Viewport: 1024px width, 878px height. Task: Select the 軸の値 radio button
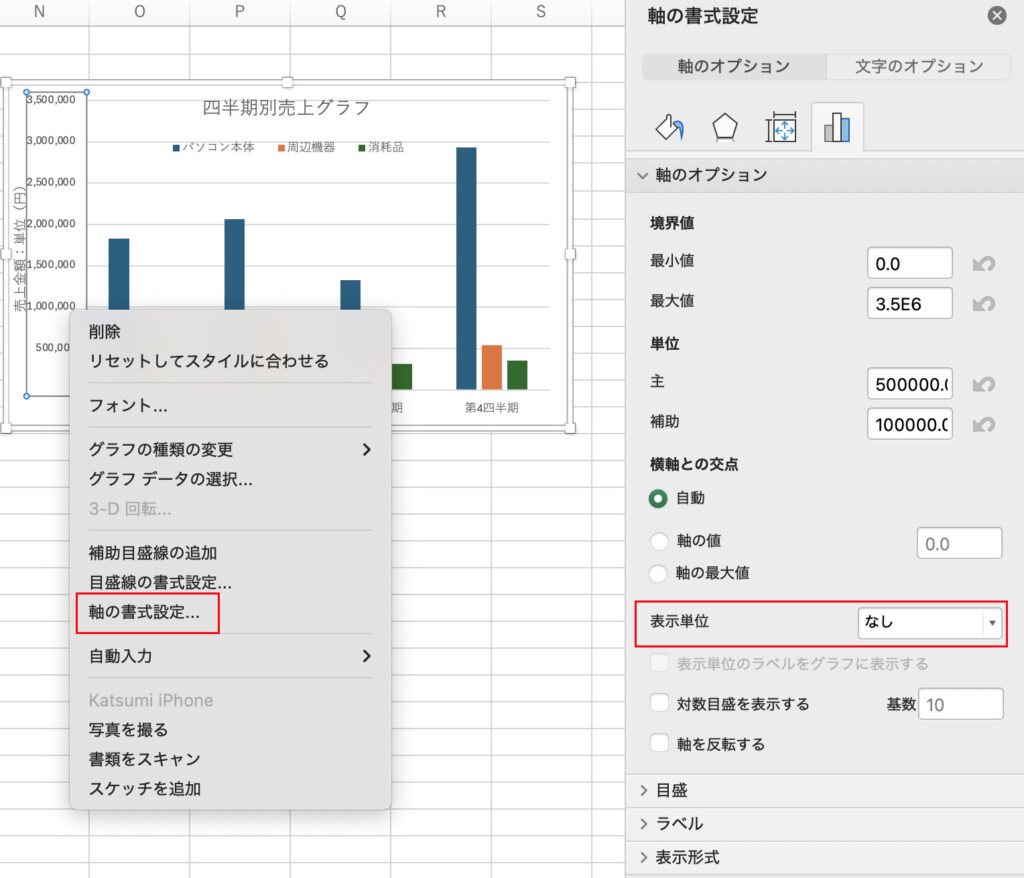pos(659,542)
